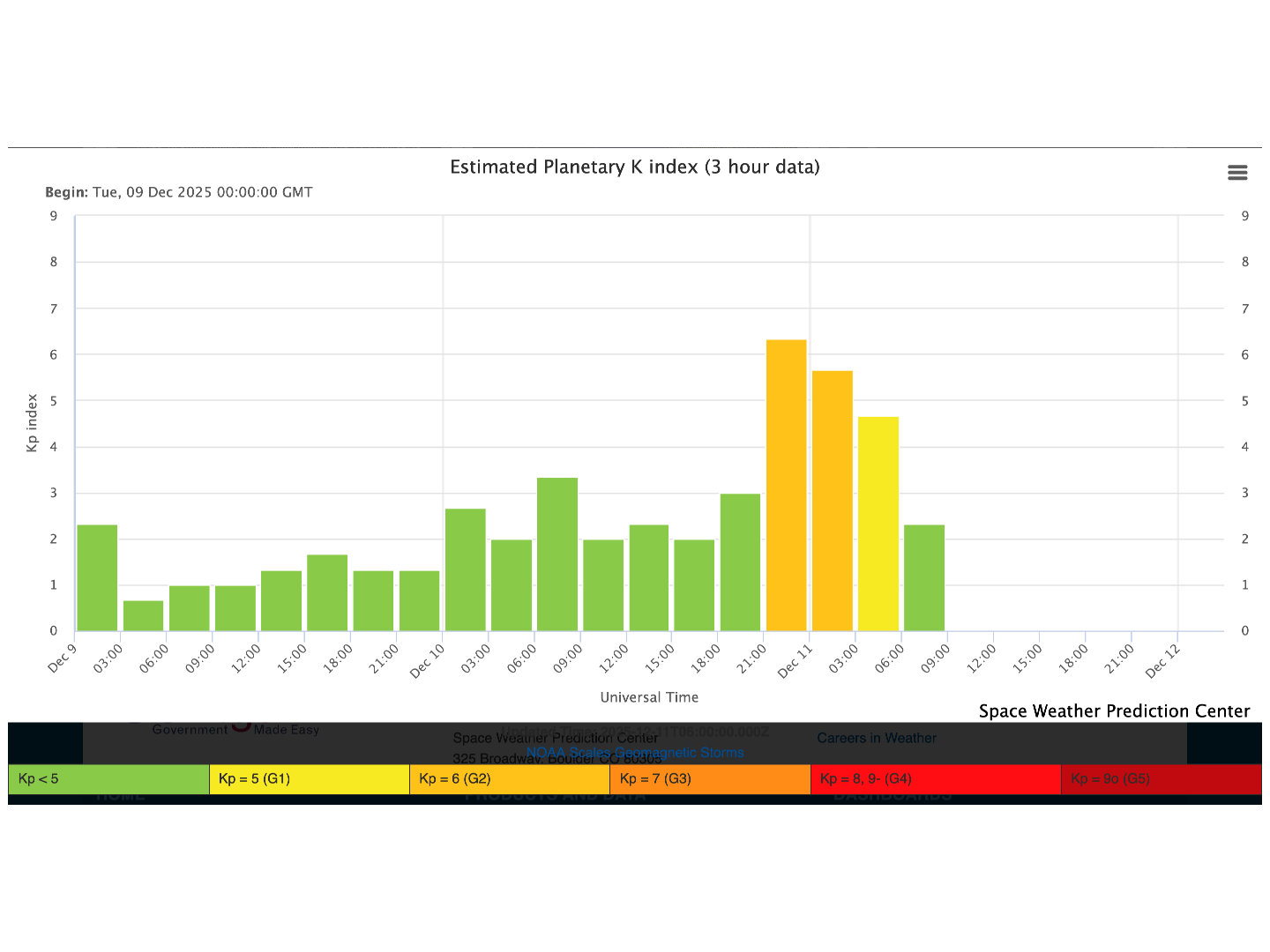Click the Universal Time axis label

coord(649,697)
